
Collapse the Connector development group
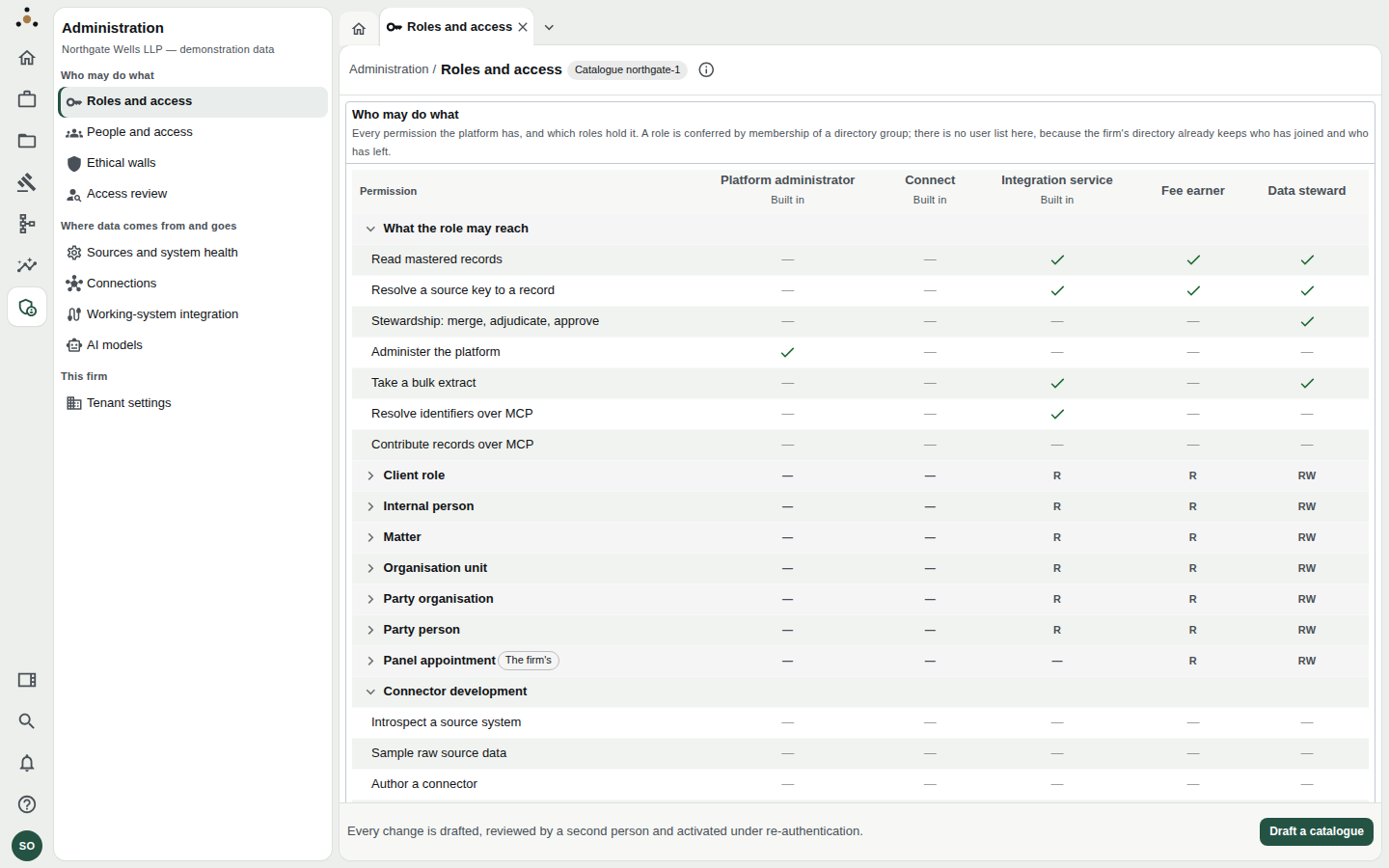pos(370,692)
